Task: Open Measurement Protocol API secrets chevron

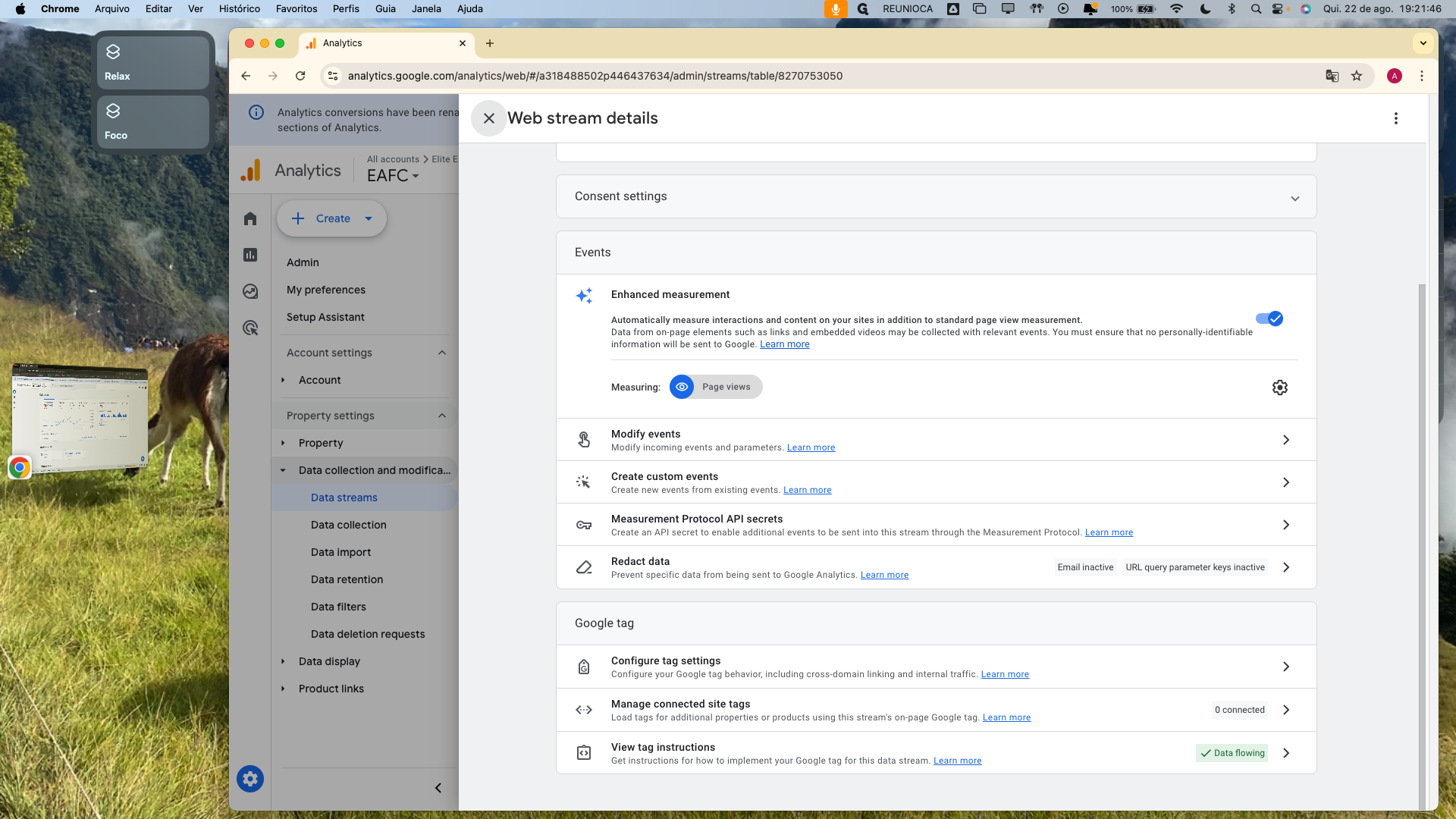Action: [1286, 525]
